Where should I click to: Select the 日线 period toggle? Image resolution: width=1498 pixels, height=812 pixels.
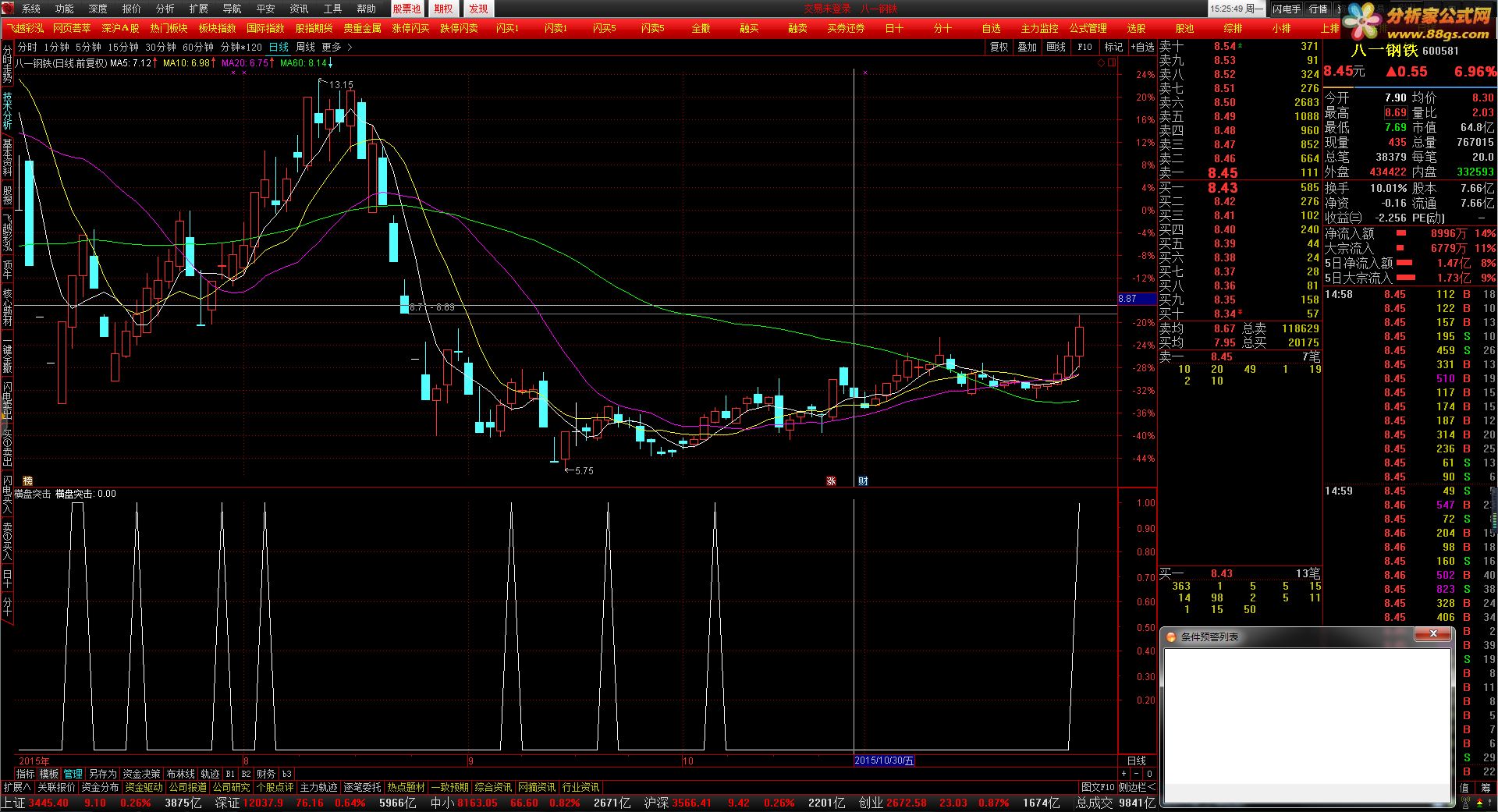coord(279,47)
